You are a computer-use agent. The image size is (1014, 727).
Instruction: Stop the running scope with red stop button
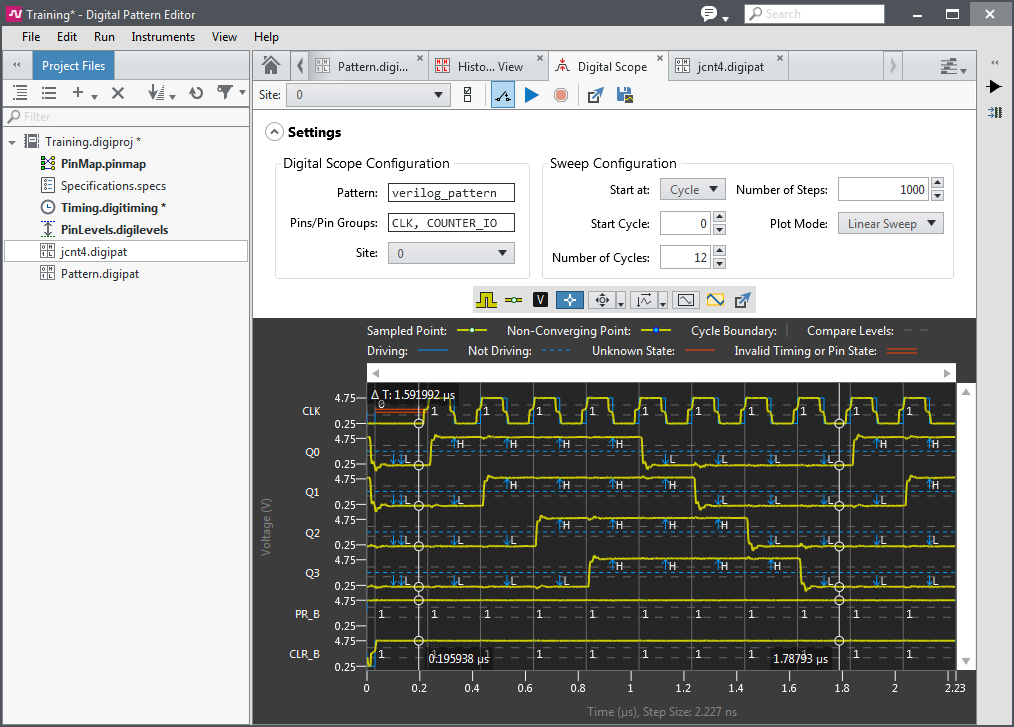pos(561,95)
